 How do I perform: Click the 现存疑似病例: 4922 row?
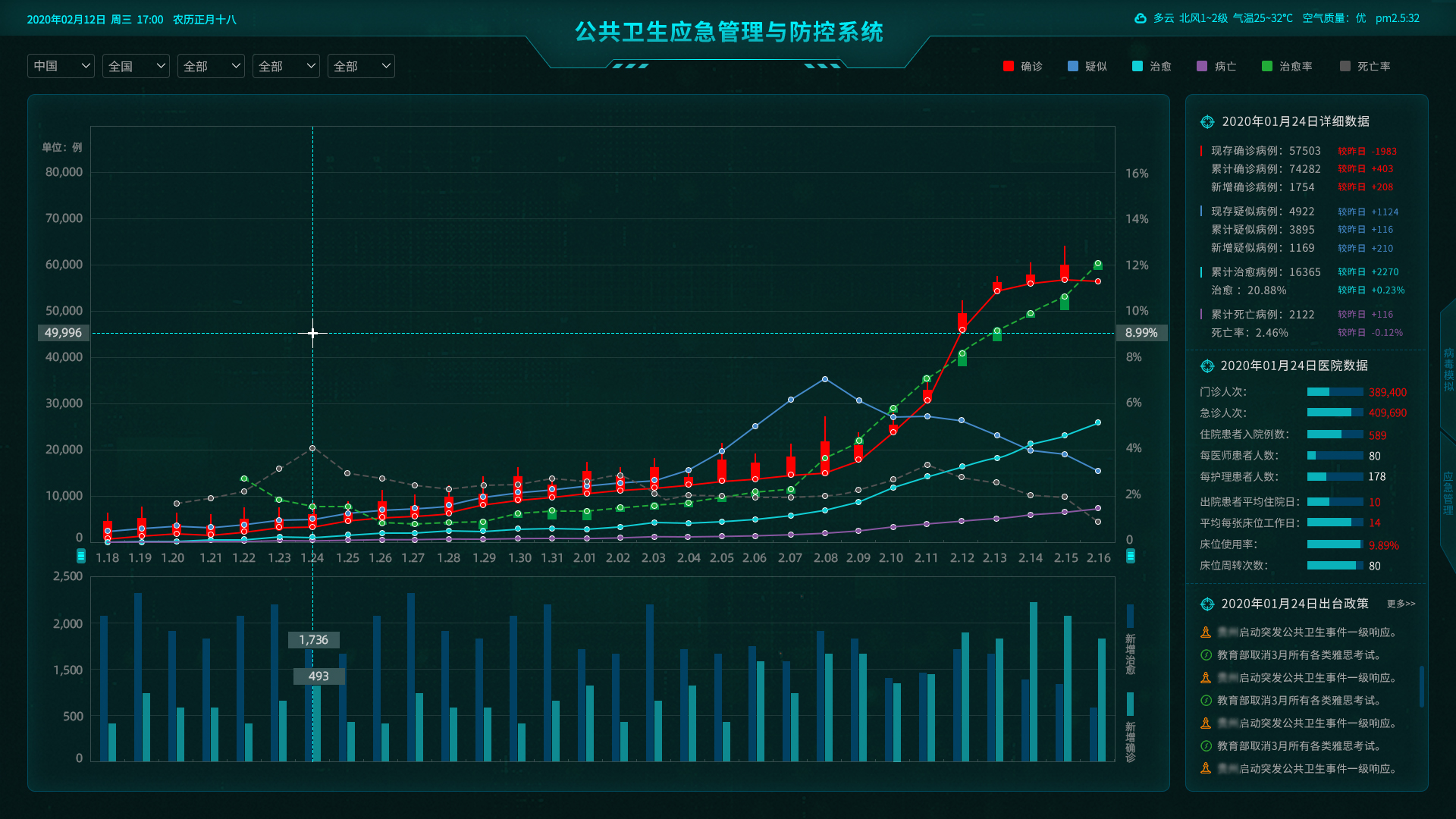(x=1298, y=212)
